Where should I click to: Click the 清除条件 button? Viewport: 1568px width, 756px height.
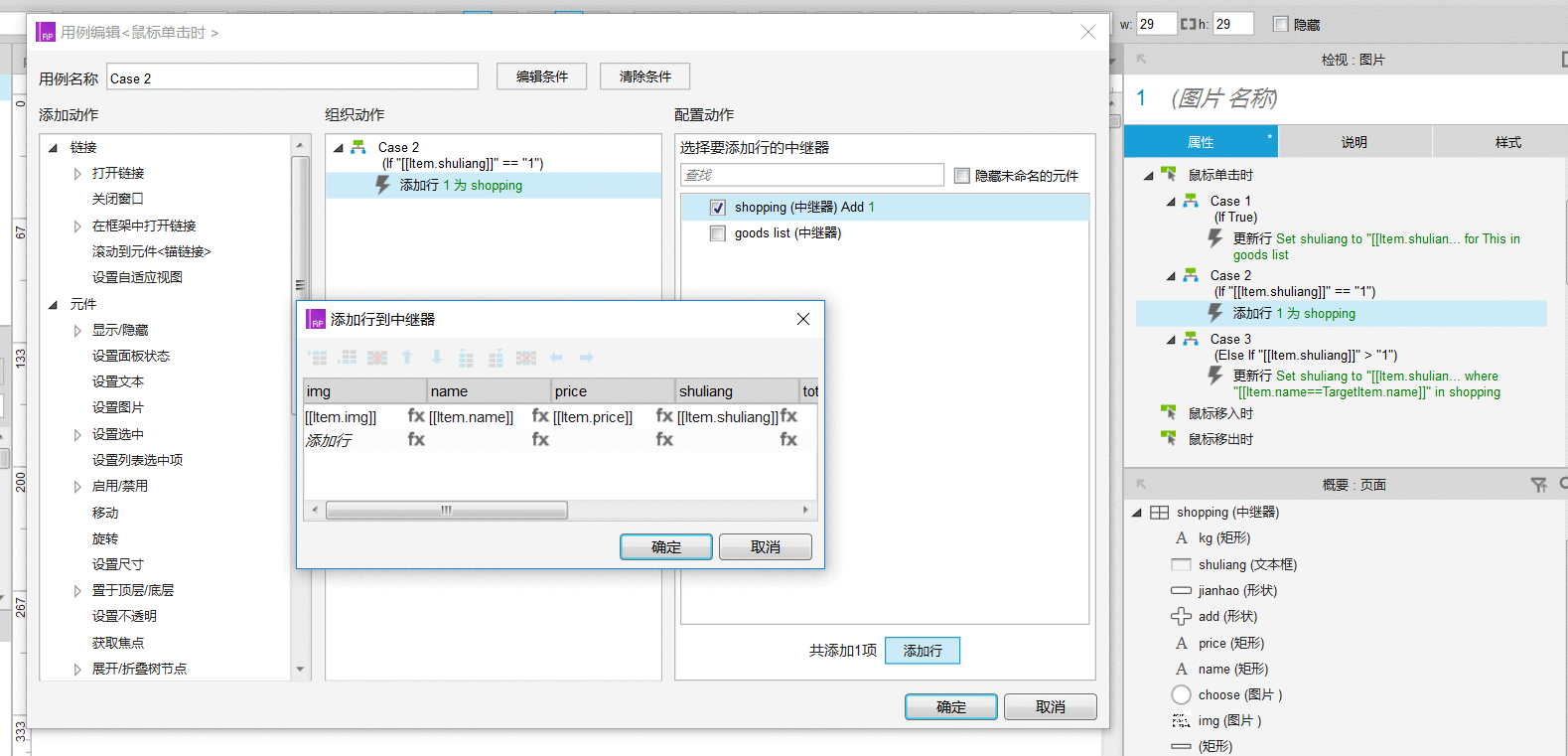[645, 76]
